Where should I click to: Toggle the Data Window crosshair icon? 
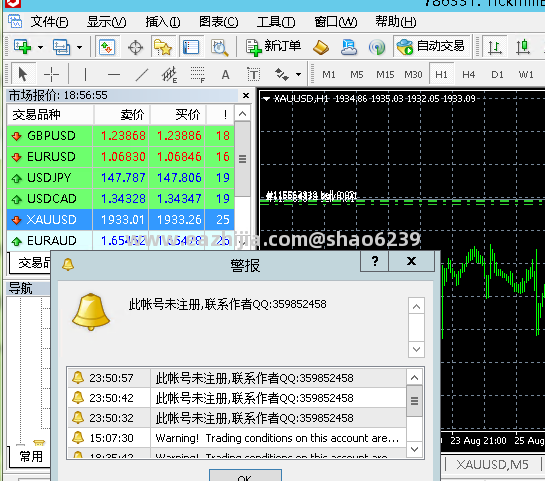136,47
